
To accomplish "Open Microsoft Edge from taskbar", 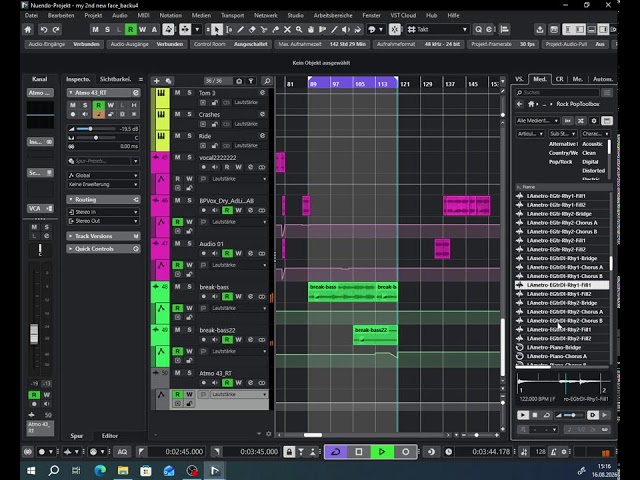I will tap(100, 471).
